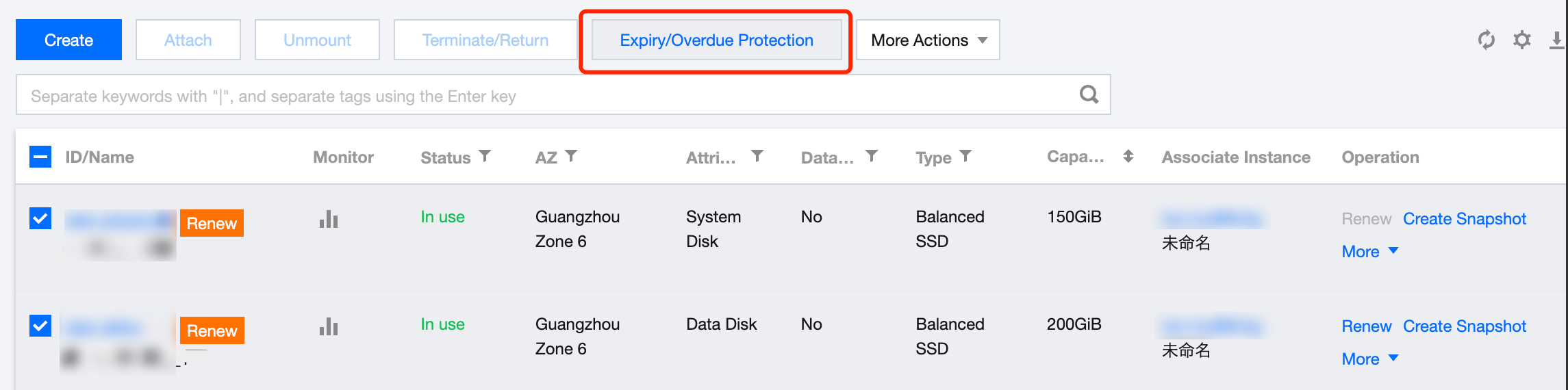Image resolution: width=1568 pixels, height=390 pixels.
Task: Uncheck the 200GiB Data Disk row
Action: click(x=40, y=325)
